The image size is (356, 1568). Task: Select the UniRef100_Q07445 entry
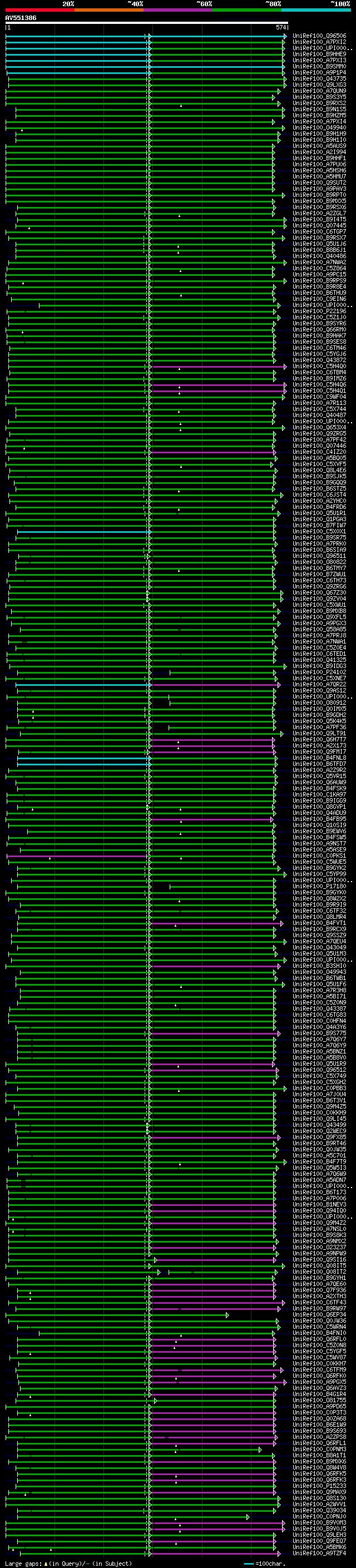(319, 225)
